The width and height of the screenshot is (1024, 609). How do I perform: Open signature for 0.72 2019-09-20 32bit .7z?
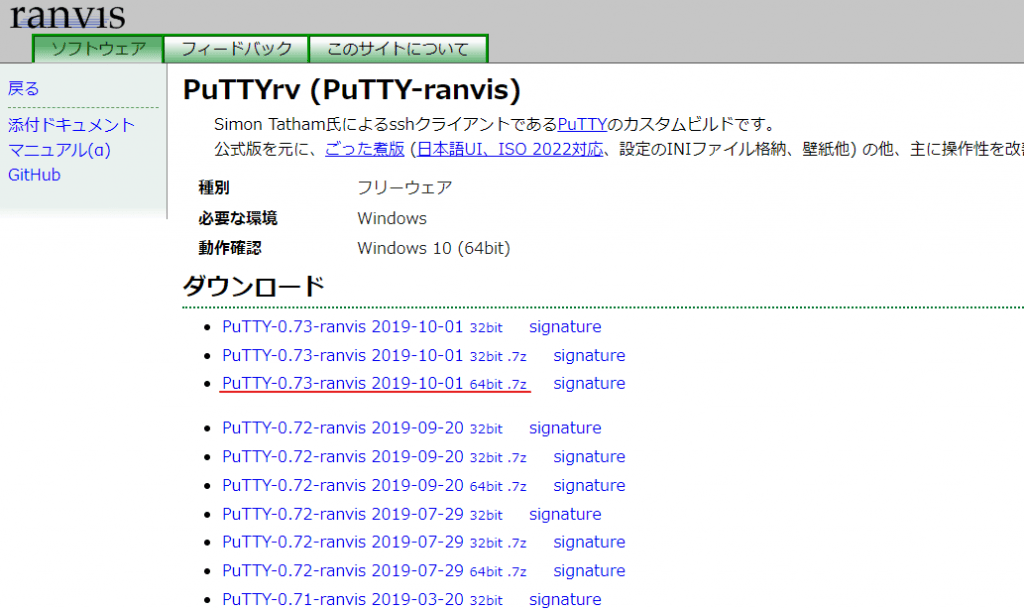coord(589,456)
